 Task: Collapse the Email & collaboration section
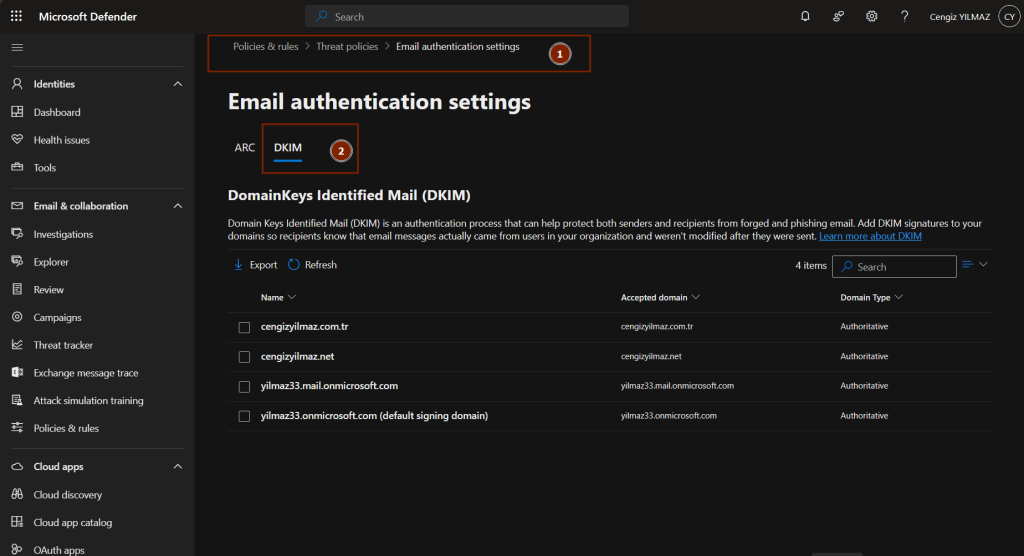[178, 206]
